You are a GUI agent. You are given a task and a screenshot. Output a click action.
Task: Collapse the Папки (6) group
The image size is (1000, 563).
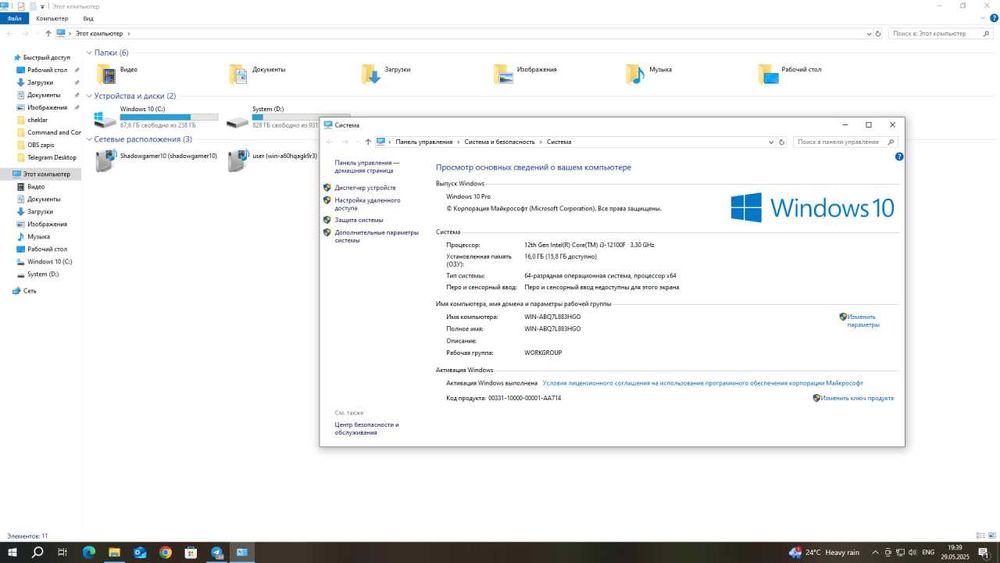pyautogui.click(x=89, y=53)
